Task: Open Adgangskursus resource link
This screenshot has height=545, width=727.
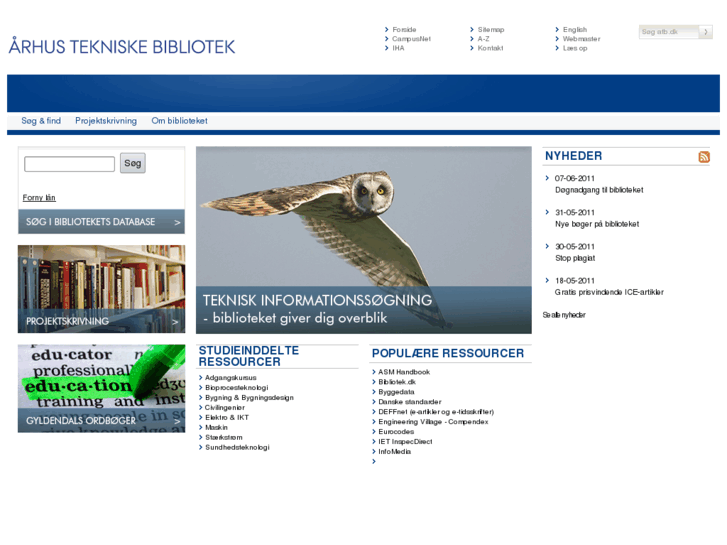Action: [230, 378]
